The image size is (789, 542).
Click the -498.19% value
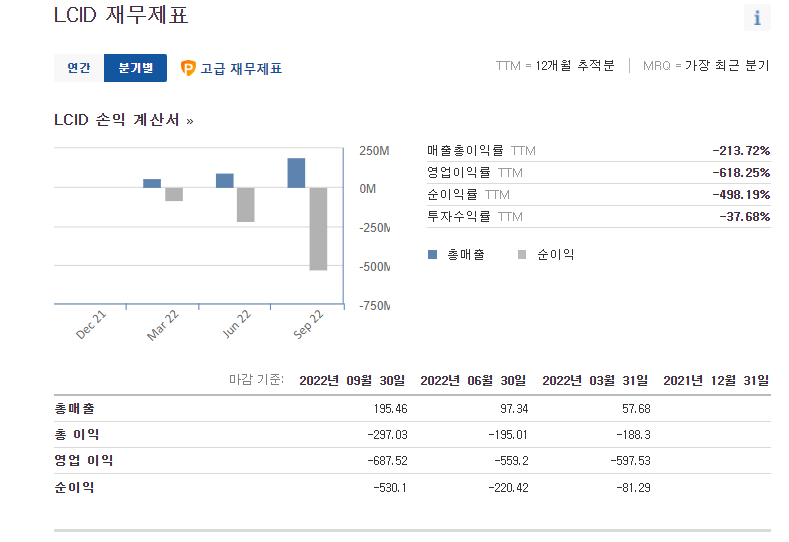click(x=741, y=195)
